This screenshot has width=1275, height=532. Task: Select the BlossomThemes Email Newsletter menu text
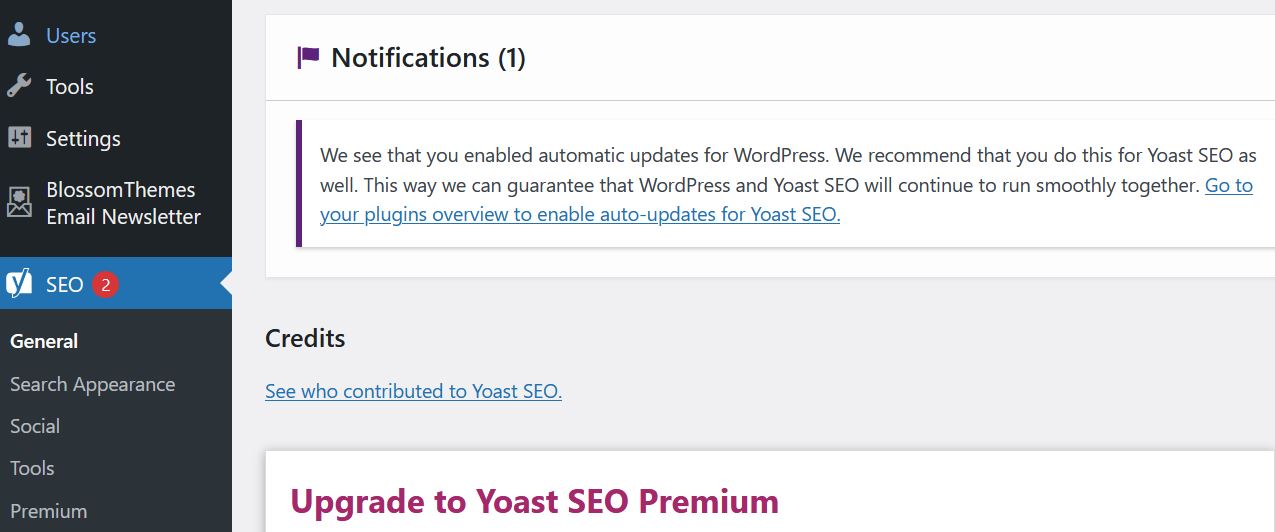122,203
